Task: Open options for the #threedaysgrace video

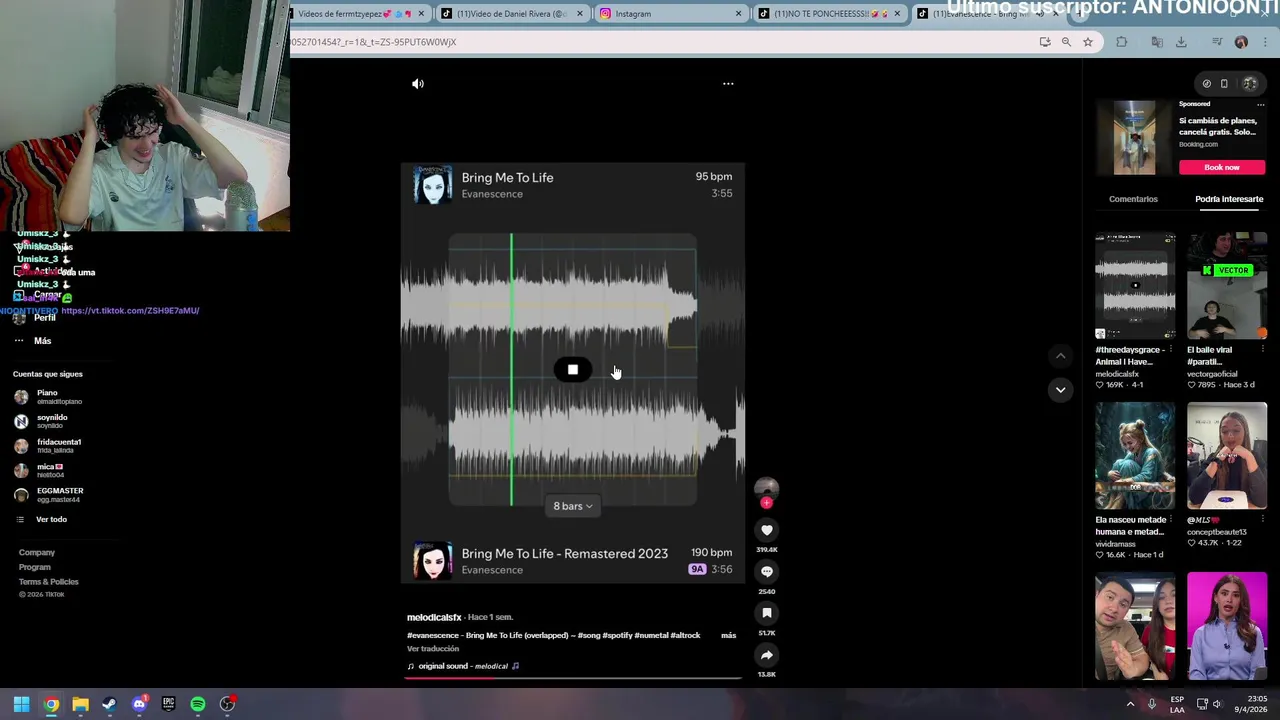Action: click(x=1172, y=350)
